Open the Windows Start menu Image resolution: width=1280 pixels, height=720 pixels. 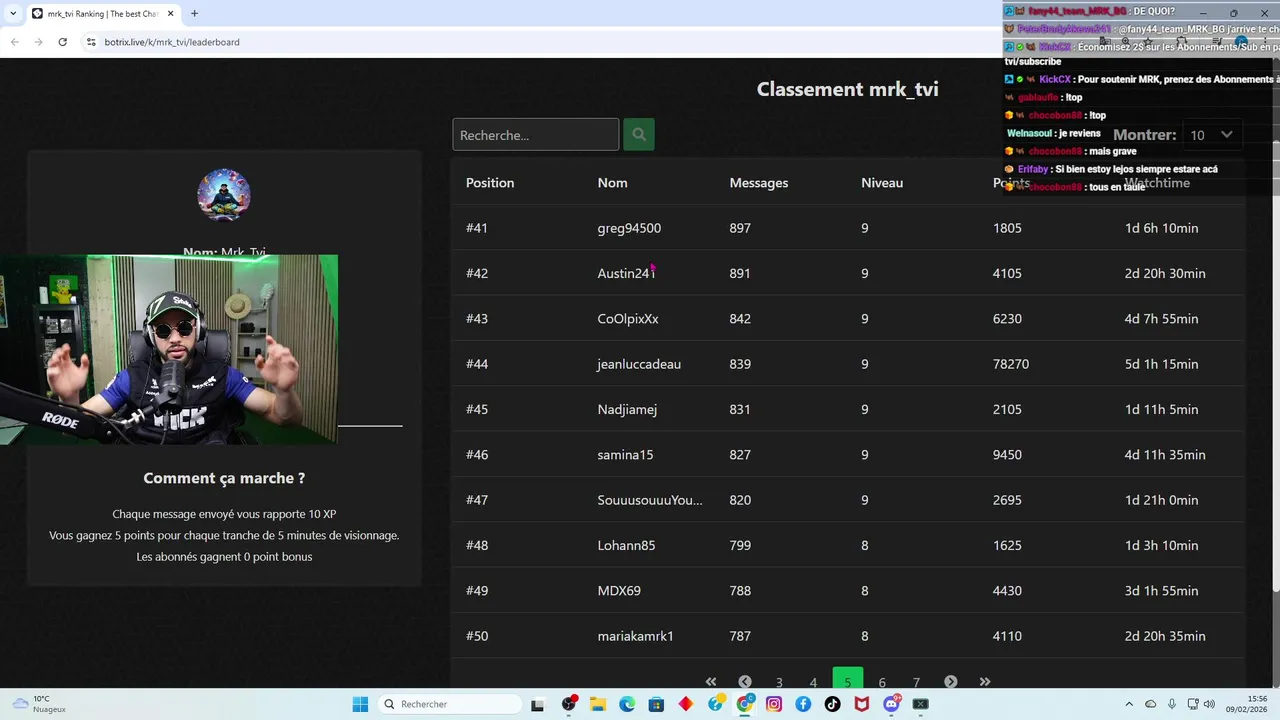360,704
